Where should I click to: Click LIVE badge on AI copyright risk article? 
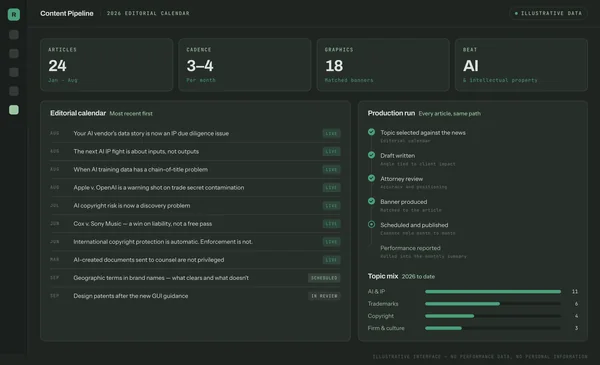[331, 206]
